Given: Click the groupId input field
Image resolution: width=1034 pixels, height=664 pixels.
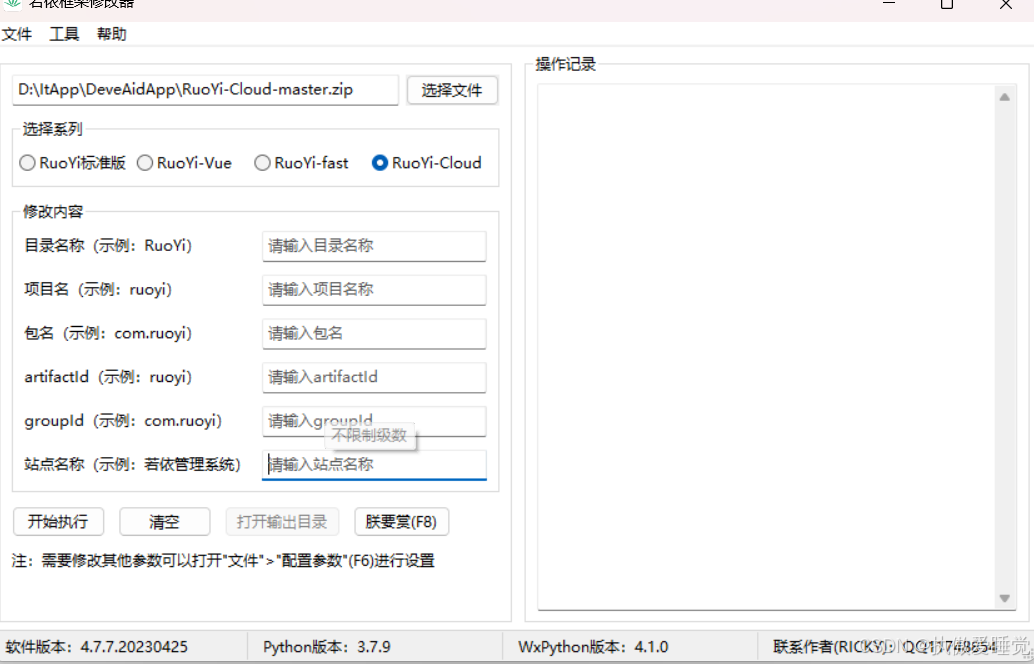Looking at the screenshot, I should click(374, 421).
